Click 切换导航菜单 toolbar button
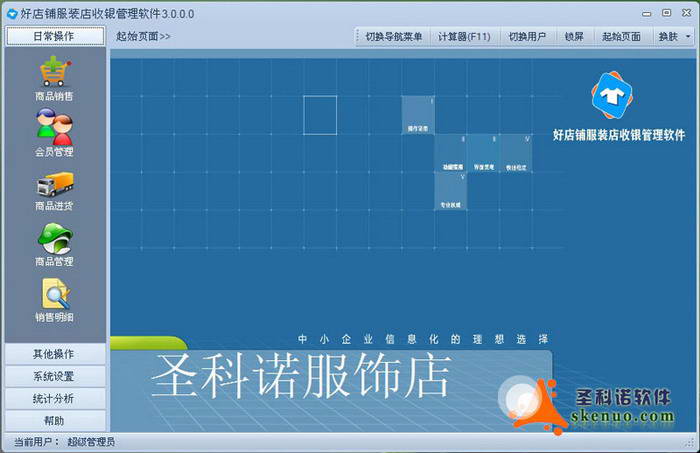 click(x=393, y=36)
